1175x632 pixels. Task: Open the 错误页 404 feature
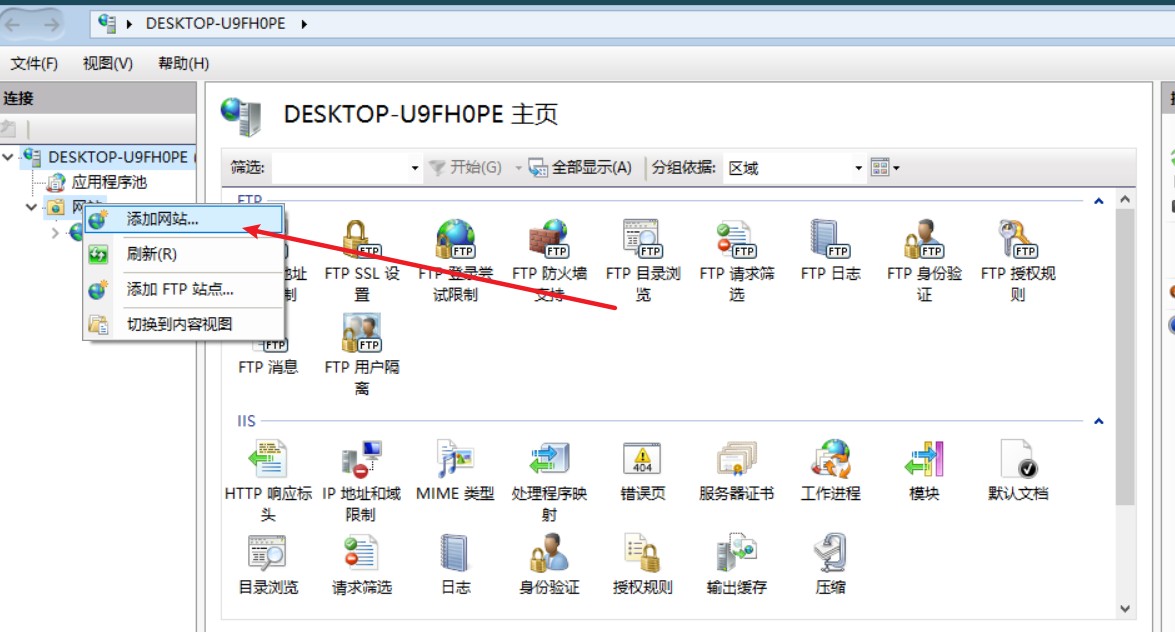point(643,471)
